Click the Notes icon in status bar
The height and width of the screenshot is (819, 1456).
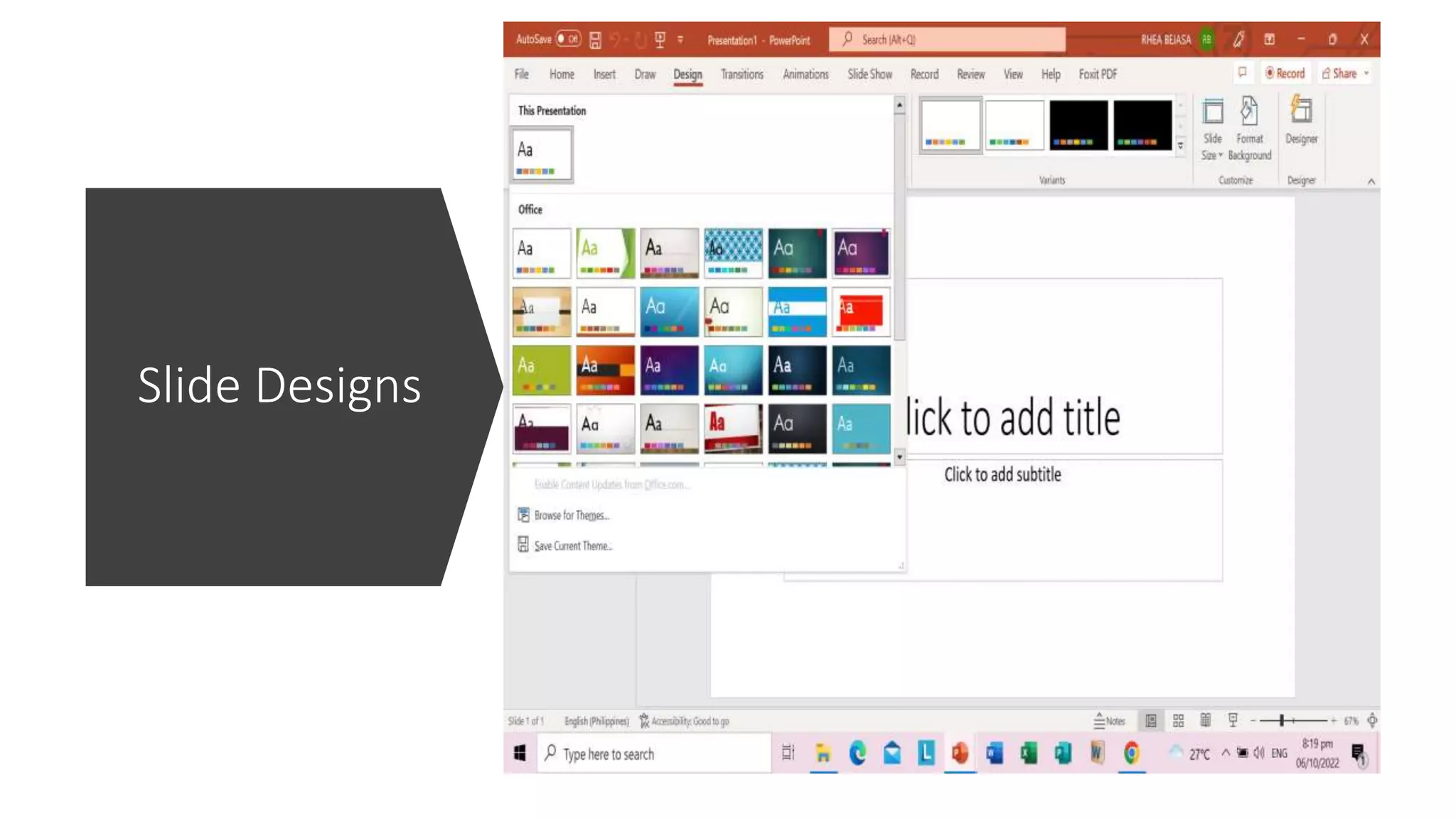click(x=1109, y=721)
